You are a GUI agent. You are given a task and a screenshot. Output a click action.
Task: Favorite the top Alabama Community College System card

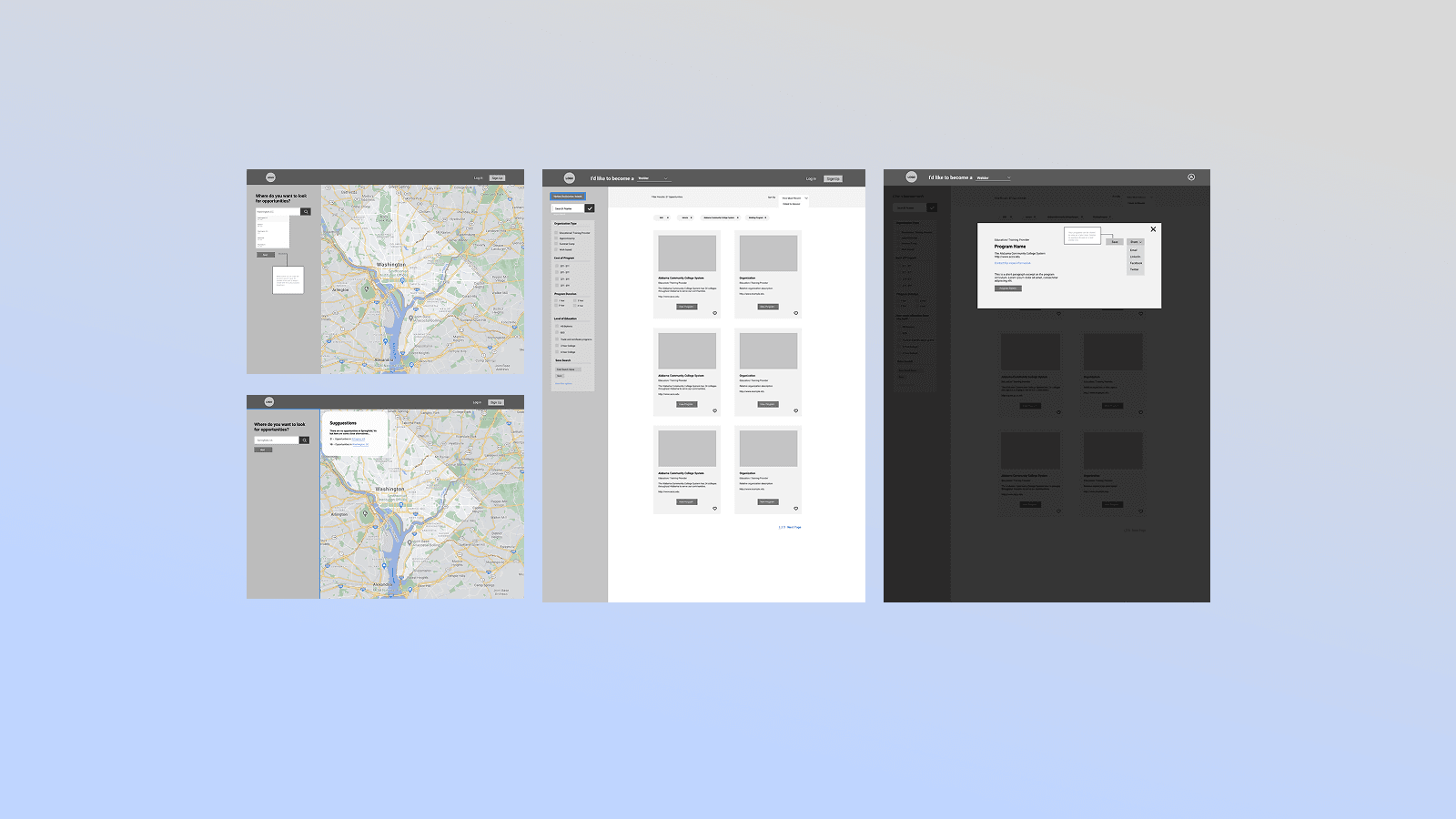click(x=714, y=313)
